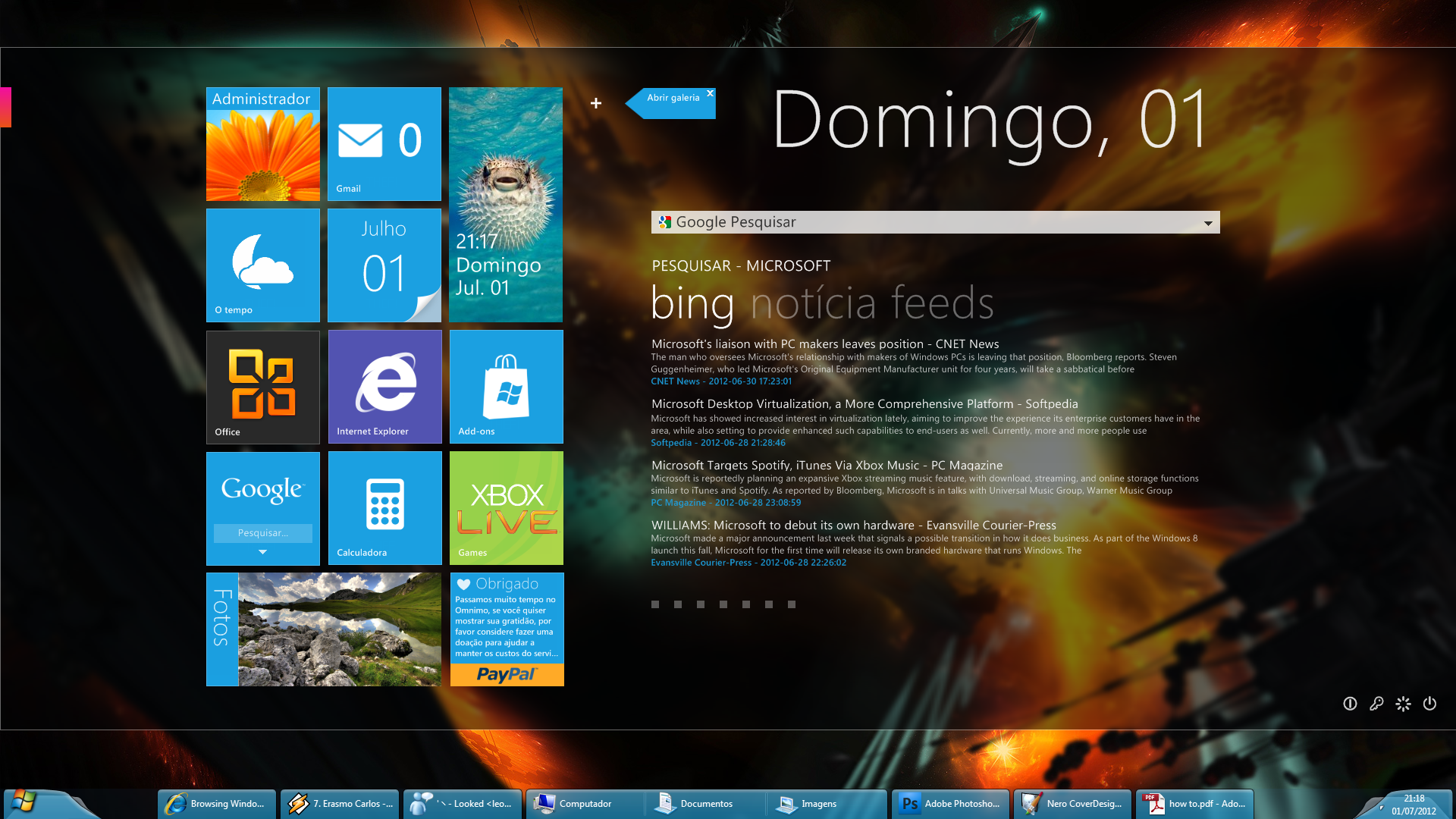
Task: Click the plus icon to add tile
Action: [596, 103]
